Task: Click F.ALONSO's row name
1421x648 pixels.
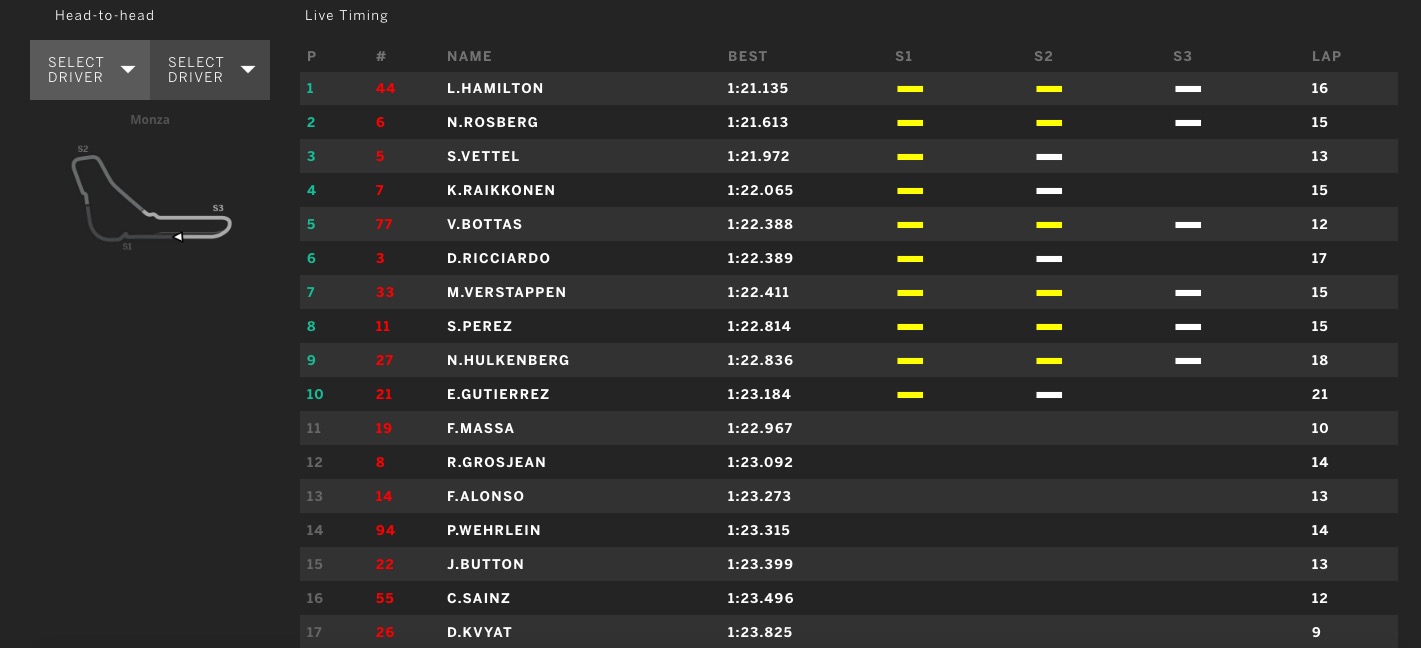Action: point(485,497)
